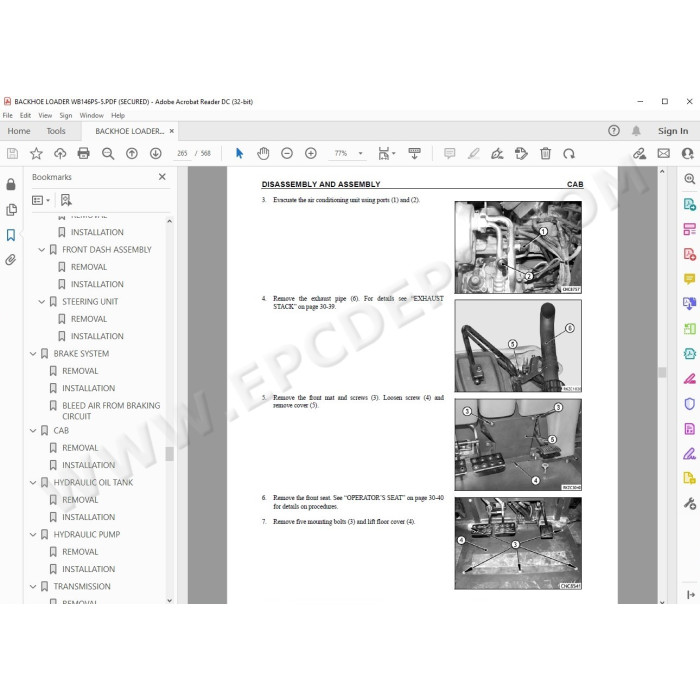Send the file by email icon

tap(664, 154)
